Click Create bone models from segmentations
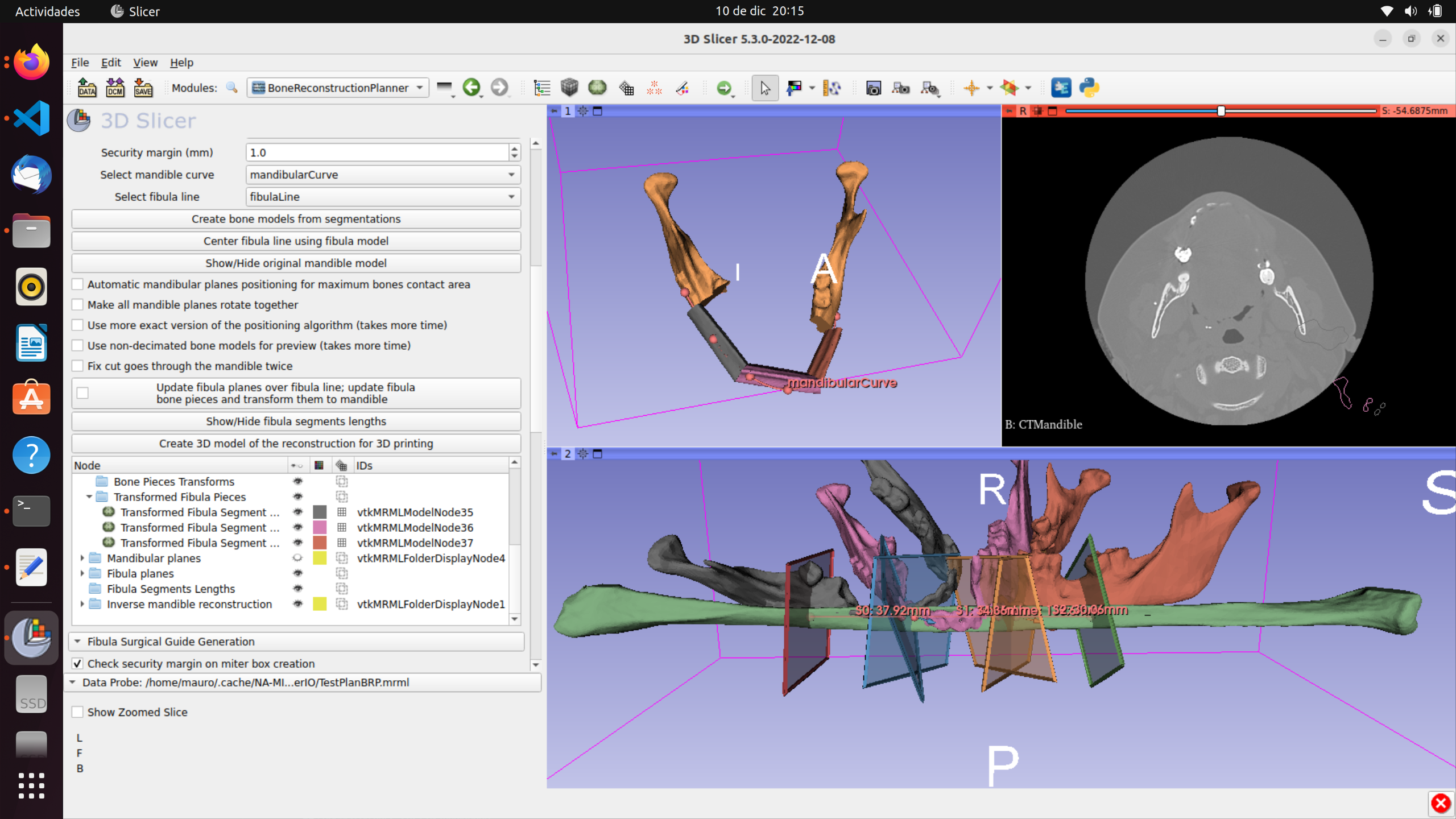The width and height of the screenshot is (1456, 819). [x=296, y=219]
